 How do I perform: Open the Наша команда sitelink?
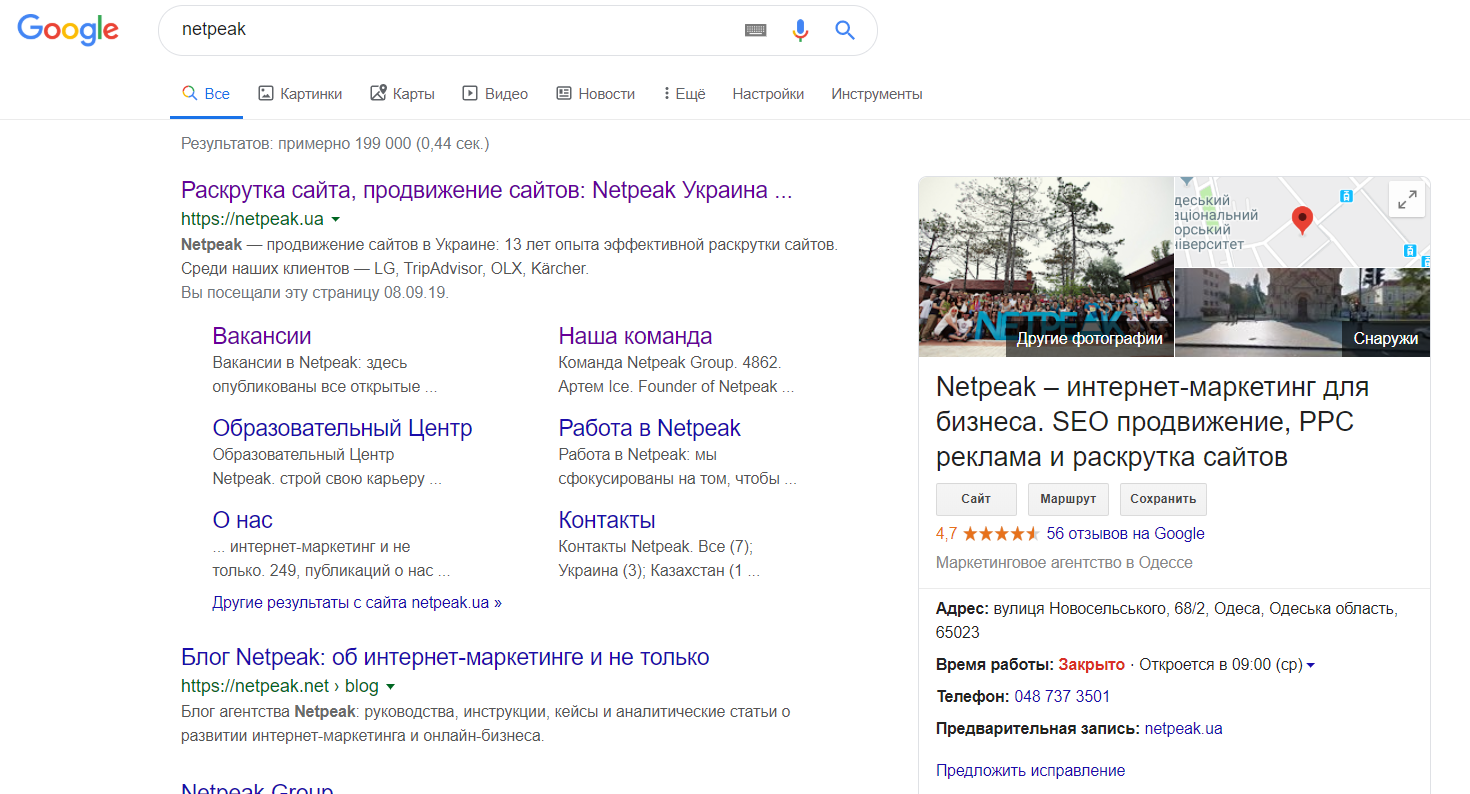coord(635,336)
